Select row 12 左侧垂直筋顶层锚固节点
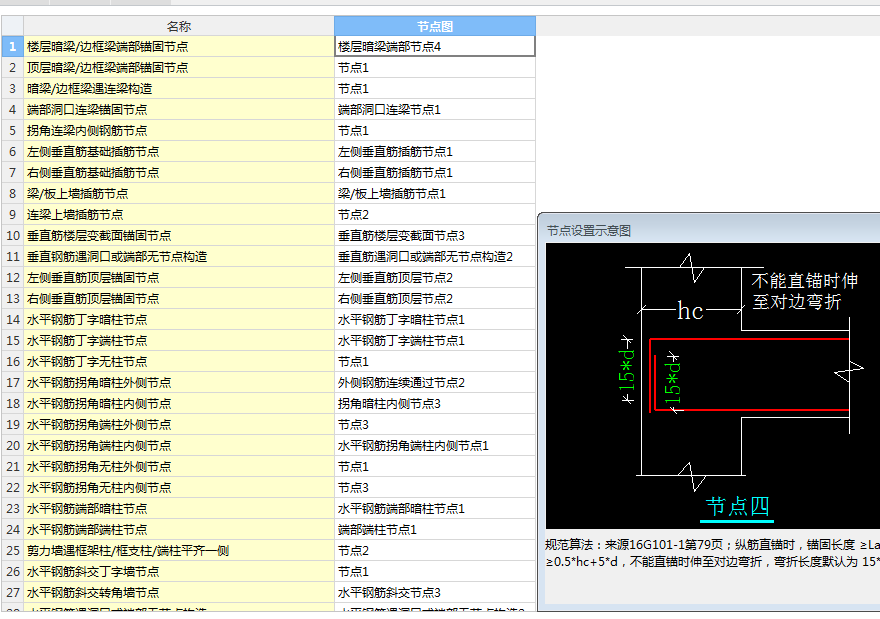Viewport: 880px width, 619px height. coord(179,278)
